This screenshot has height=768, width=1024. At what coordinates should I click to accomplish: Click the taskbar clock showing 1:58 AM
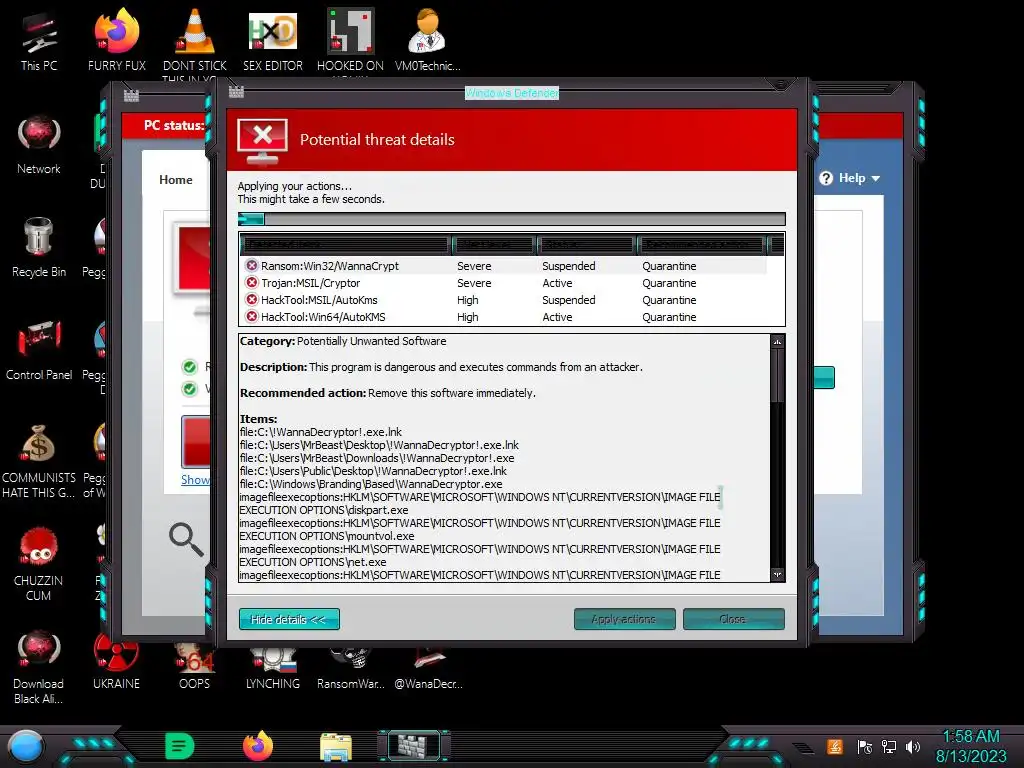(971, 746)
